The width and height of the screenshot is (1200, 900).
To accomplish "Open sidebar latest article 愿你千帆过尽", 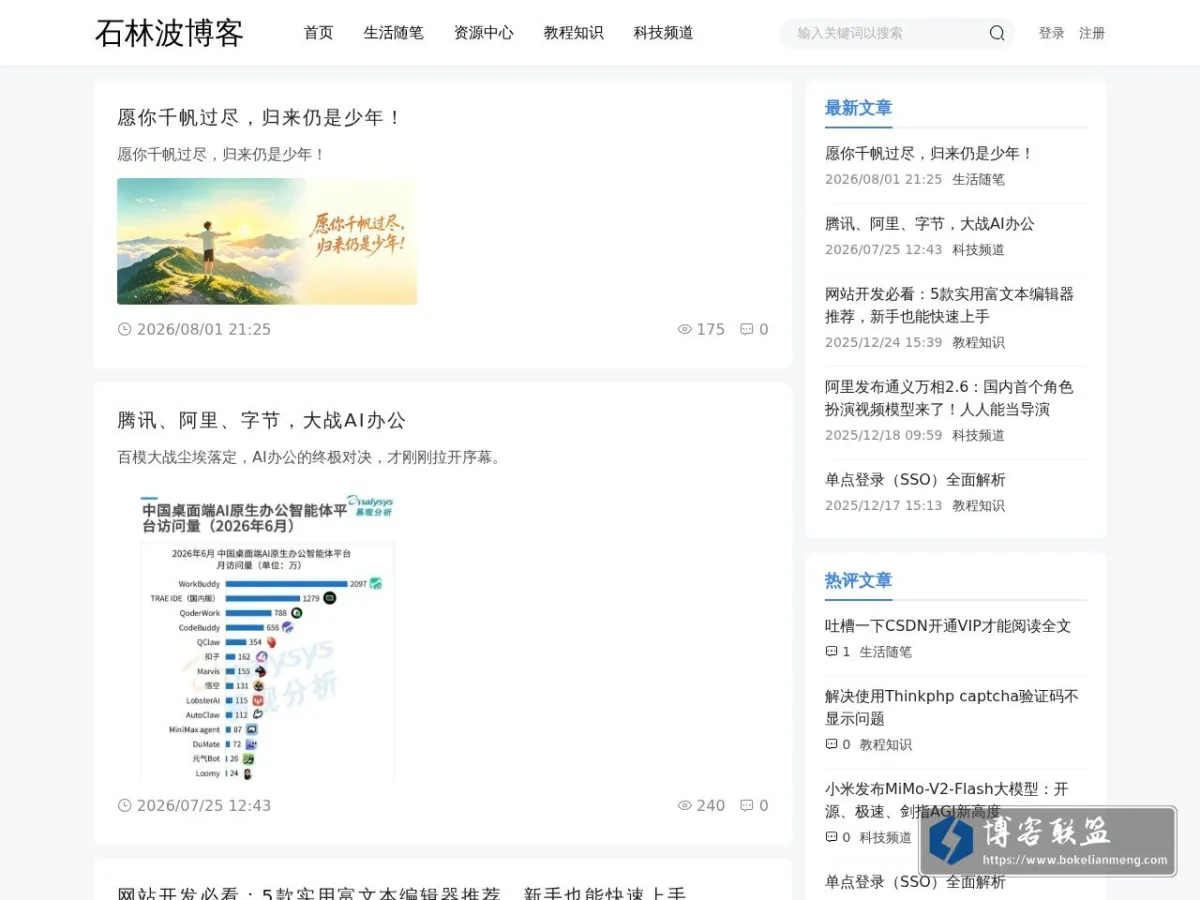I will click(x=929, y=153).
